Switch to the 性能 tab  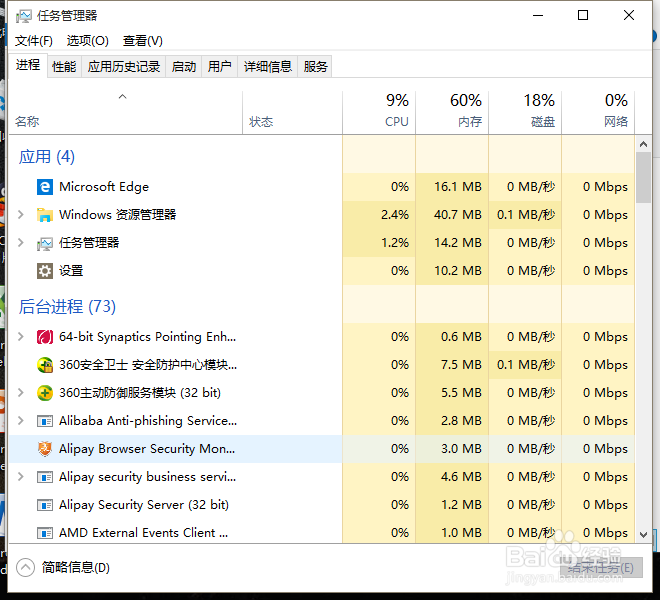[64, 67]
